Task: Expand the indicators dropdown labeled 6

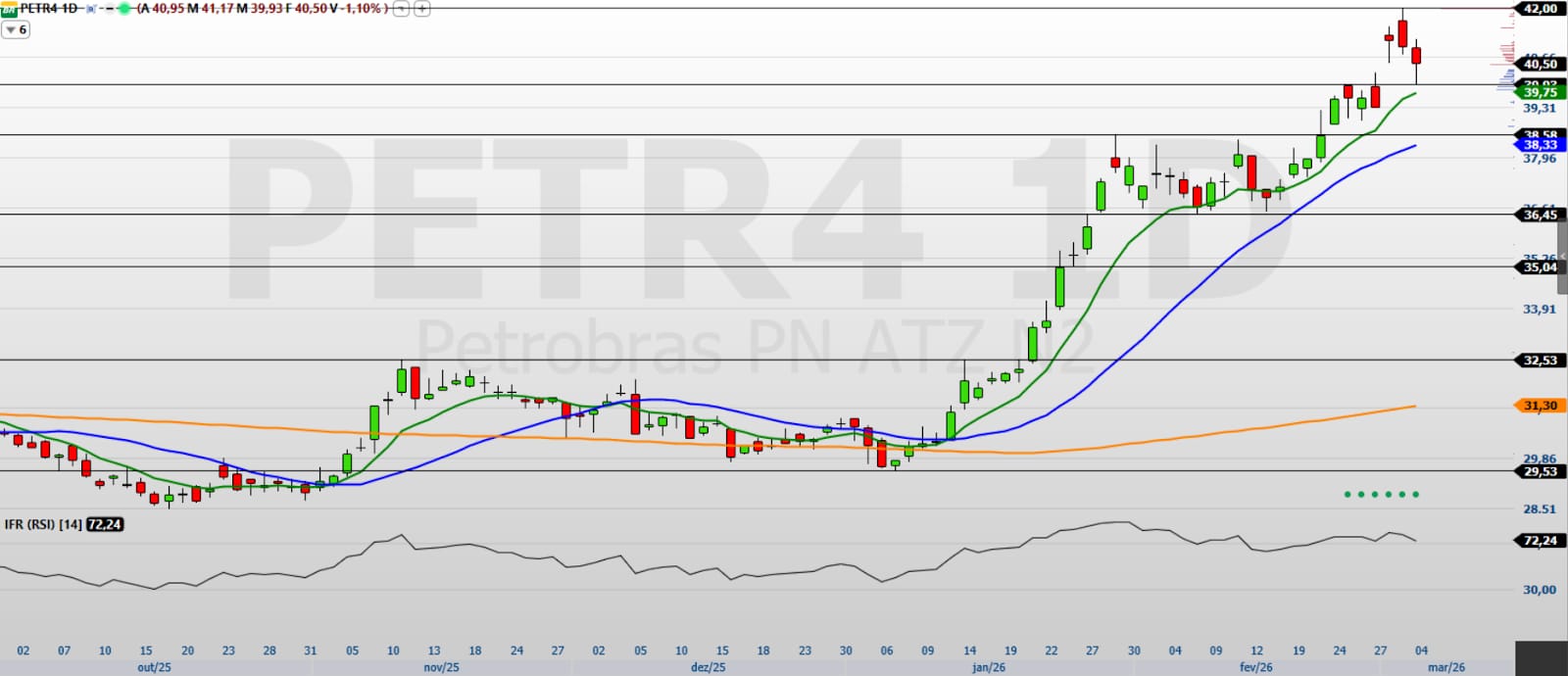Action: tap(16, 30)
